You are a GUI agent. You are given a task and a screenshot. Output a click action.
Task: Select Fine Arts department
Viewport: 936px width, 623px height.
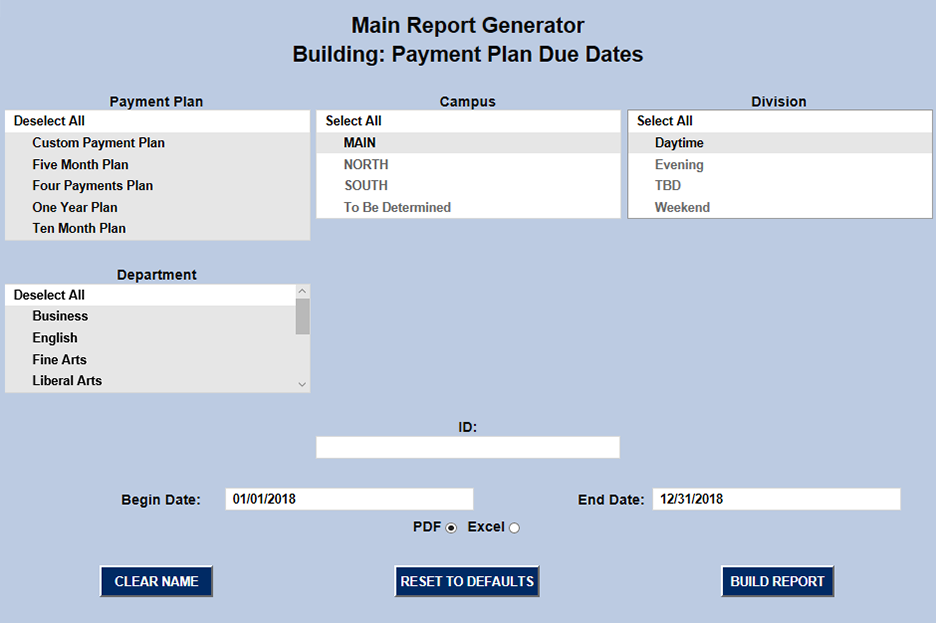pyautogui.click(x=59, y=359)
